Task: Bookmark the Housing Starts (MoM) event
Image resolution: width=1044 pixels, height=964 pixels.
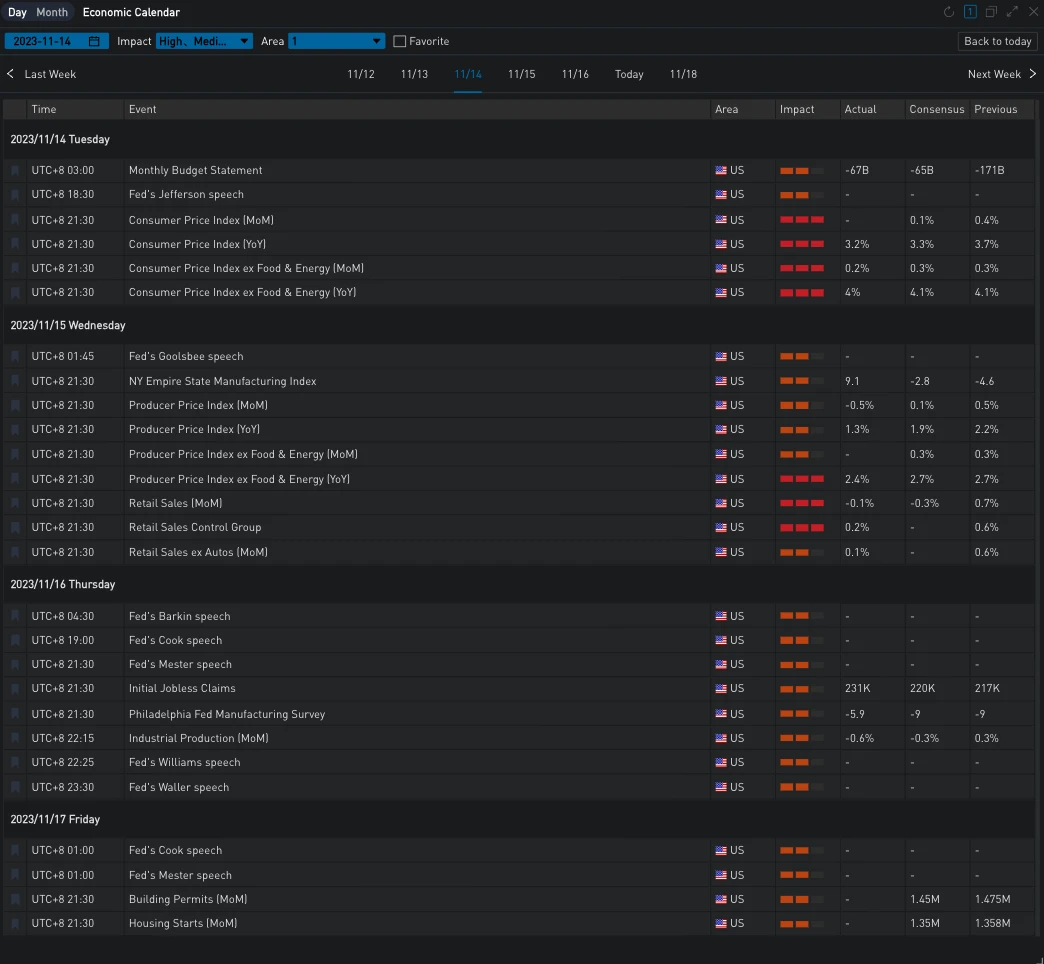Action: [x=15, y=924]
